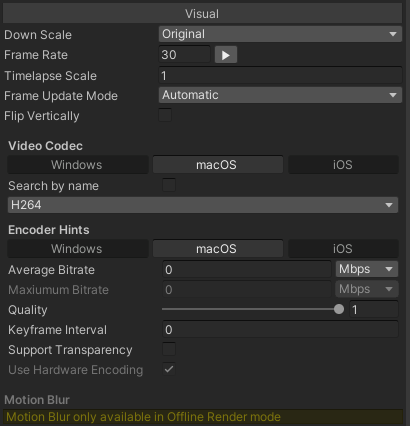410x426 pixels.
Task: Click the Video Codec heading
Action: pyautogui.click(x=45, y=146)
